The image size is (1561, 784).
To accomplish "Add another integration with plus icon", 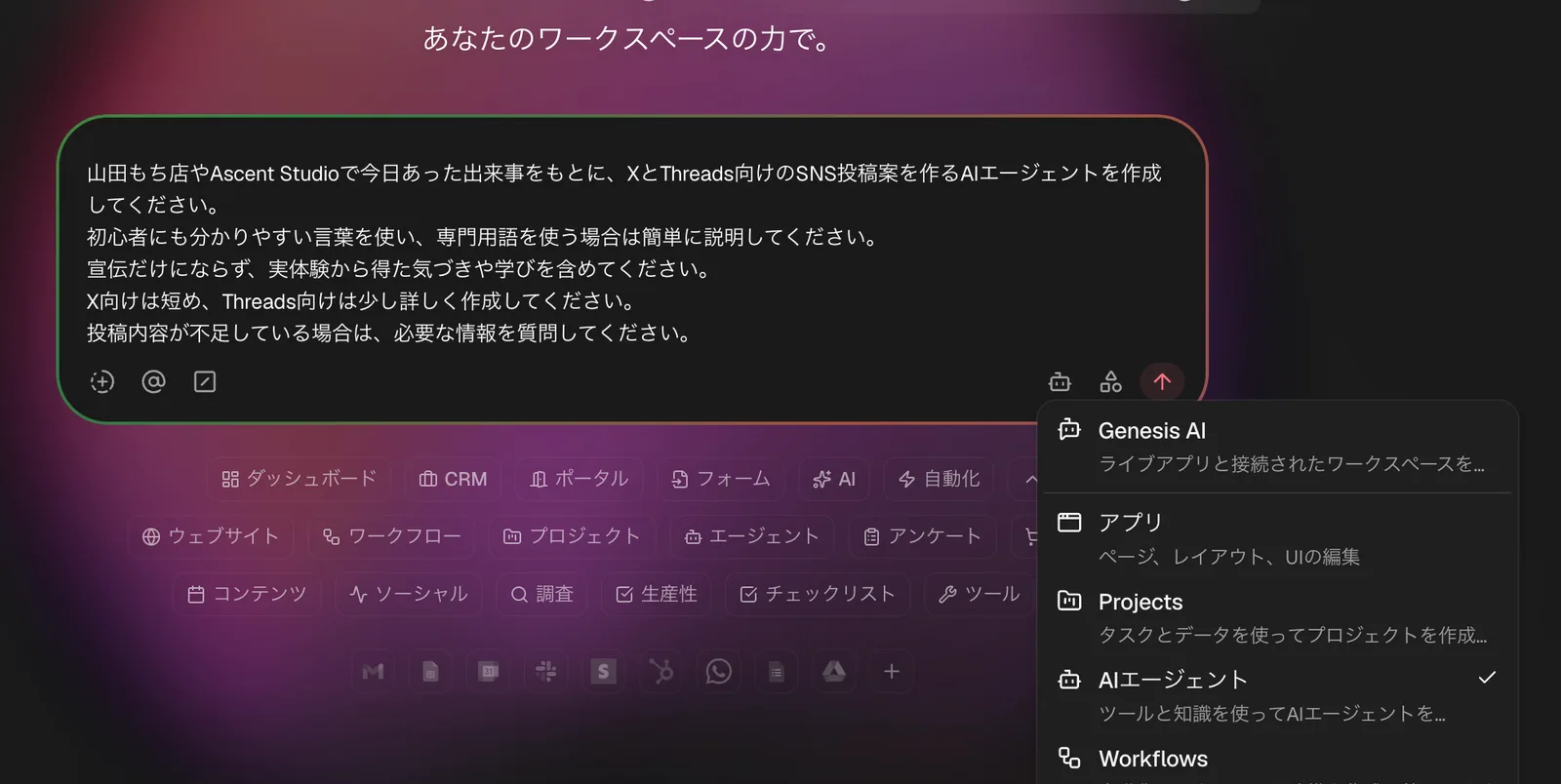I will point(892,671).
